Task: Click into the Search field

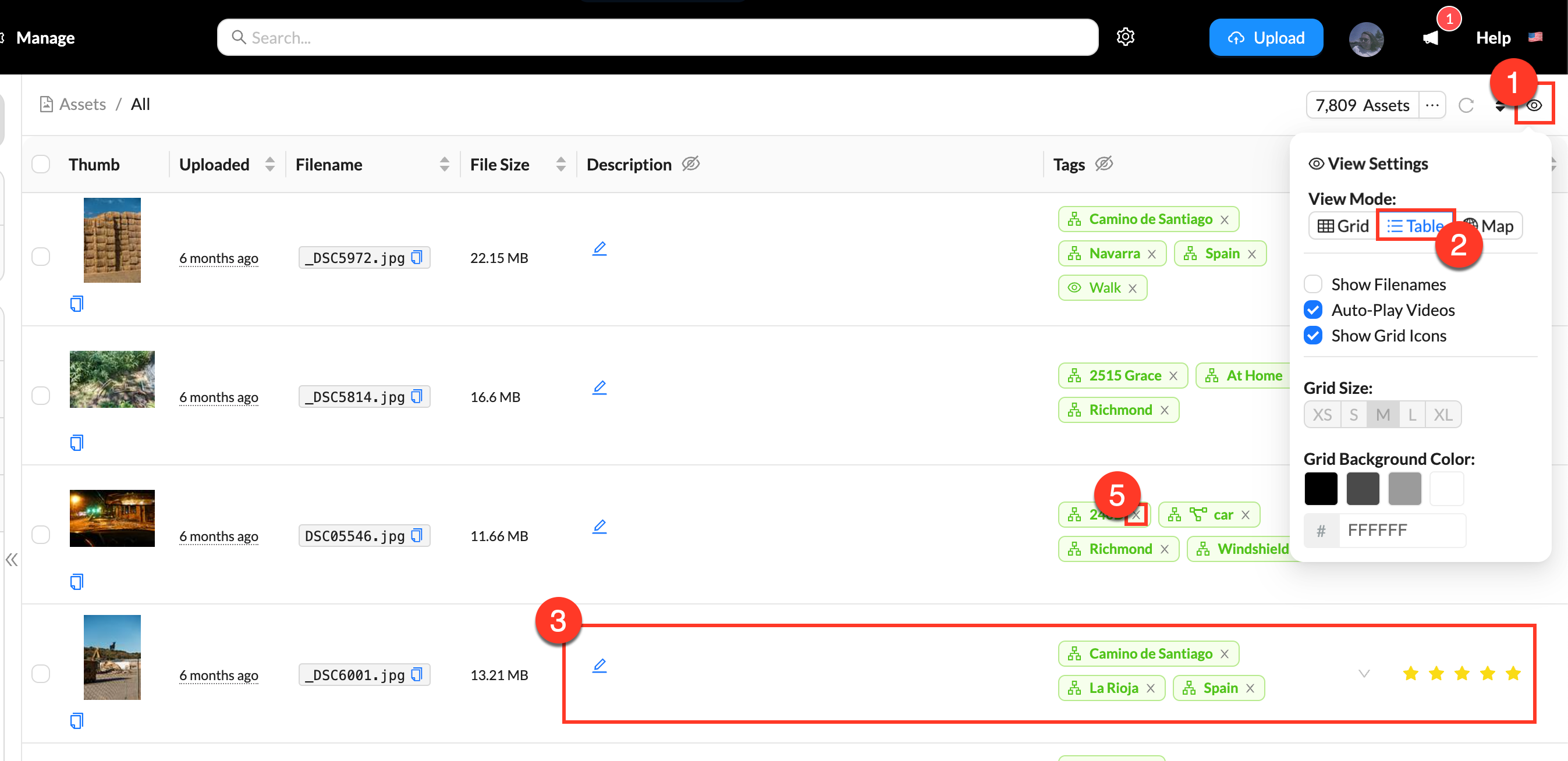Action: point(657,38)
